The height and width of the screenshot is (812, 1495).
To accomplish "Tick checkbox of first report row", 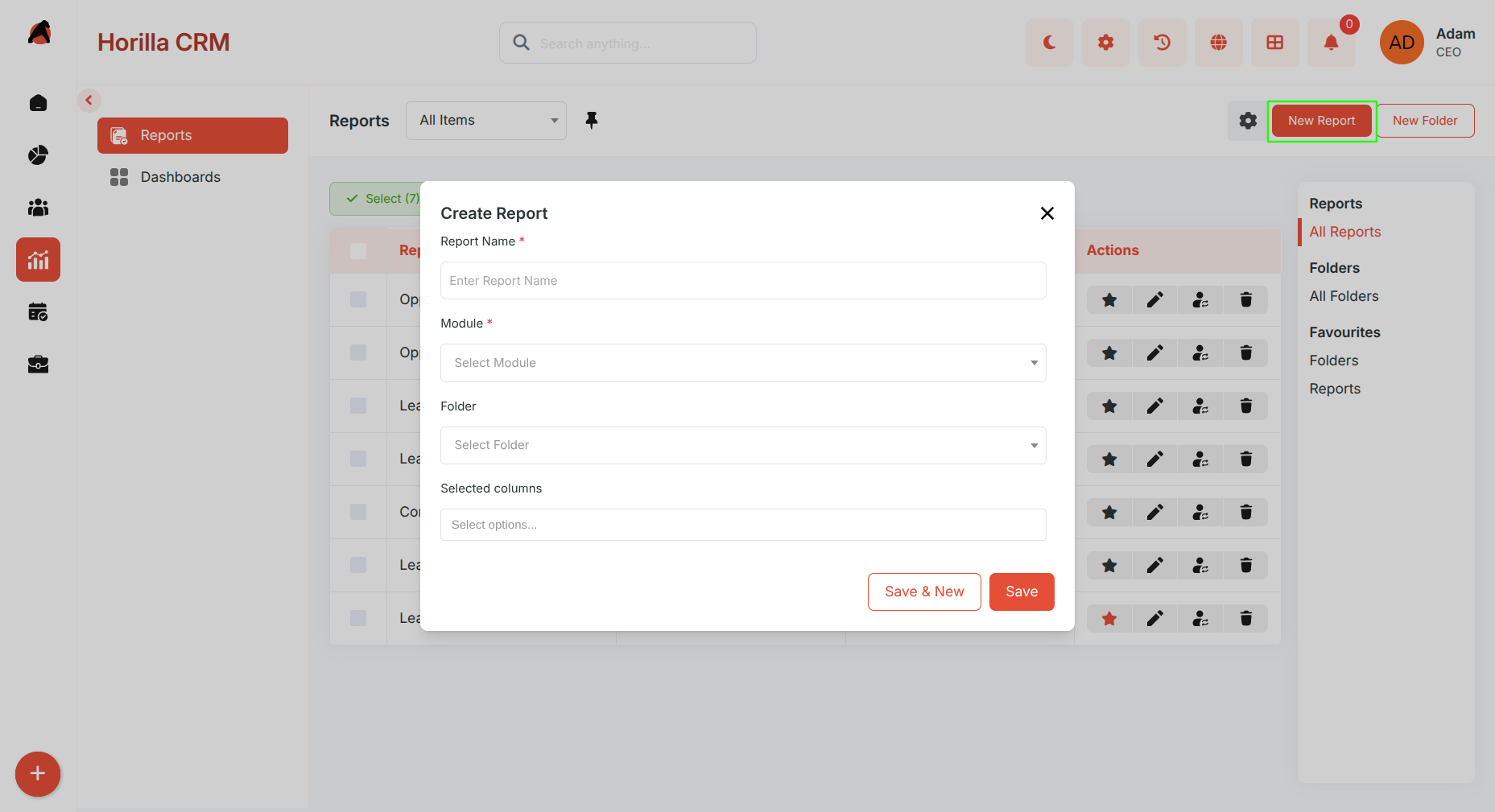I will coord(358,299).
